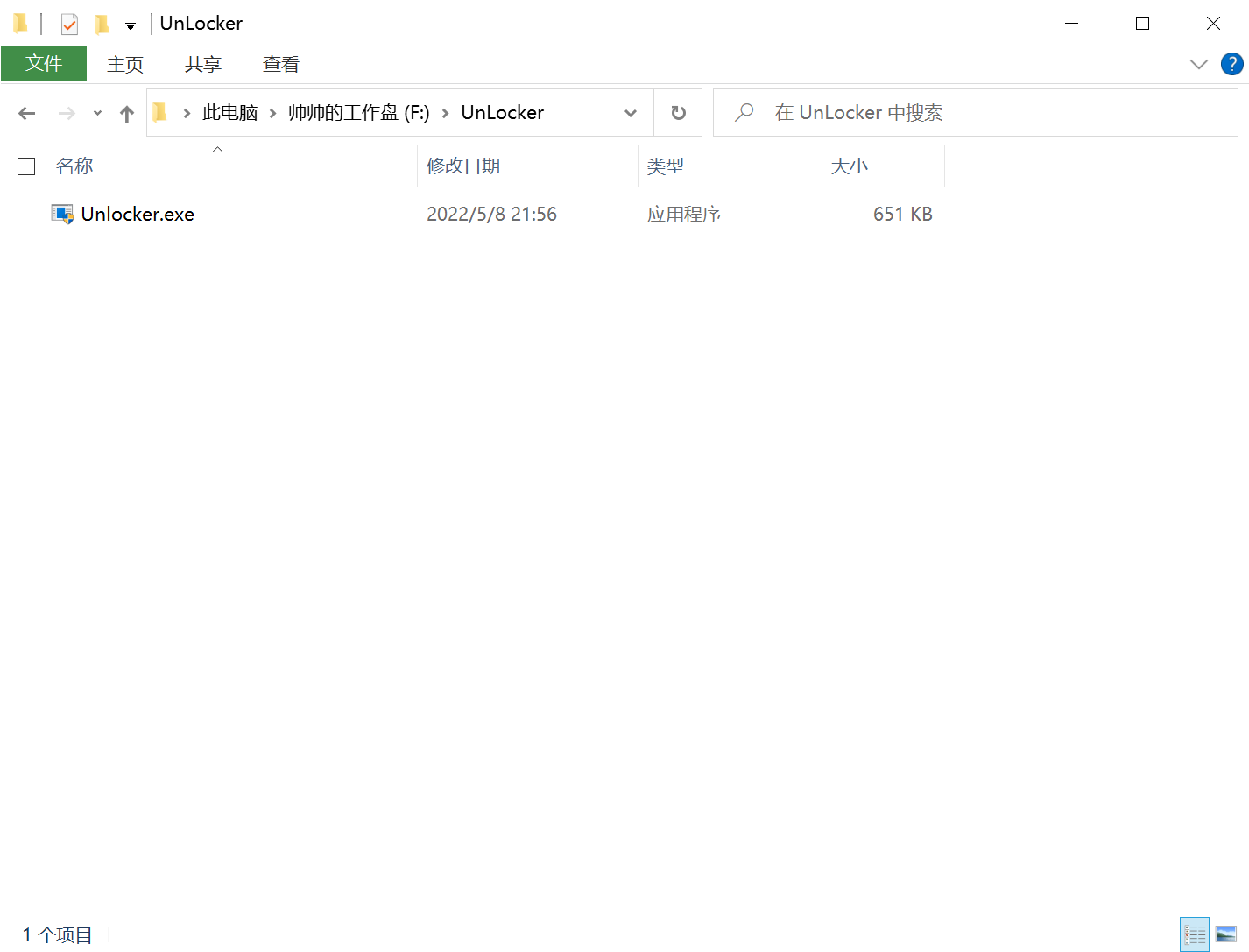
Task: Tick the select-all checkbox in the header
Action: (x=26, y=166)
